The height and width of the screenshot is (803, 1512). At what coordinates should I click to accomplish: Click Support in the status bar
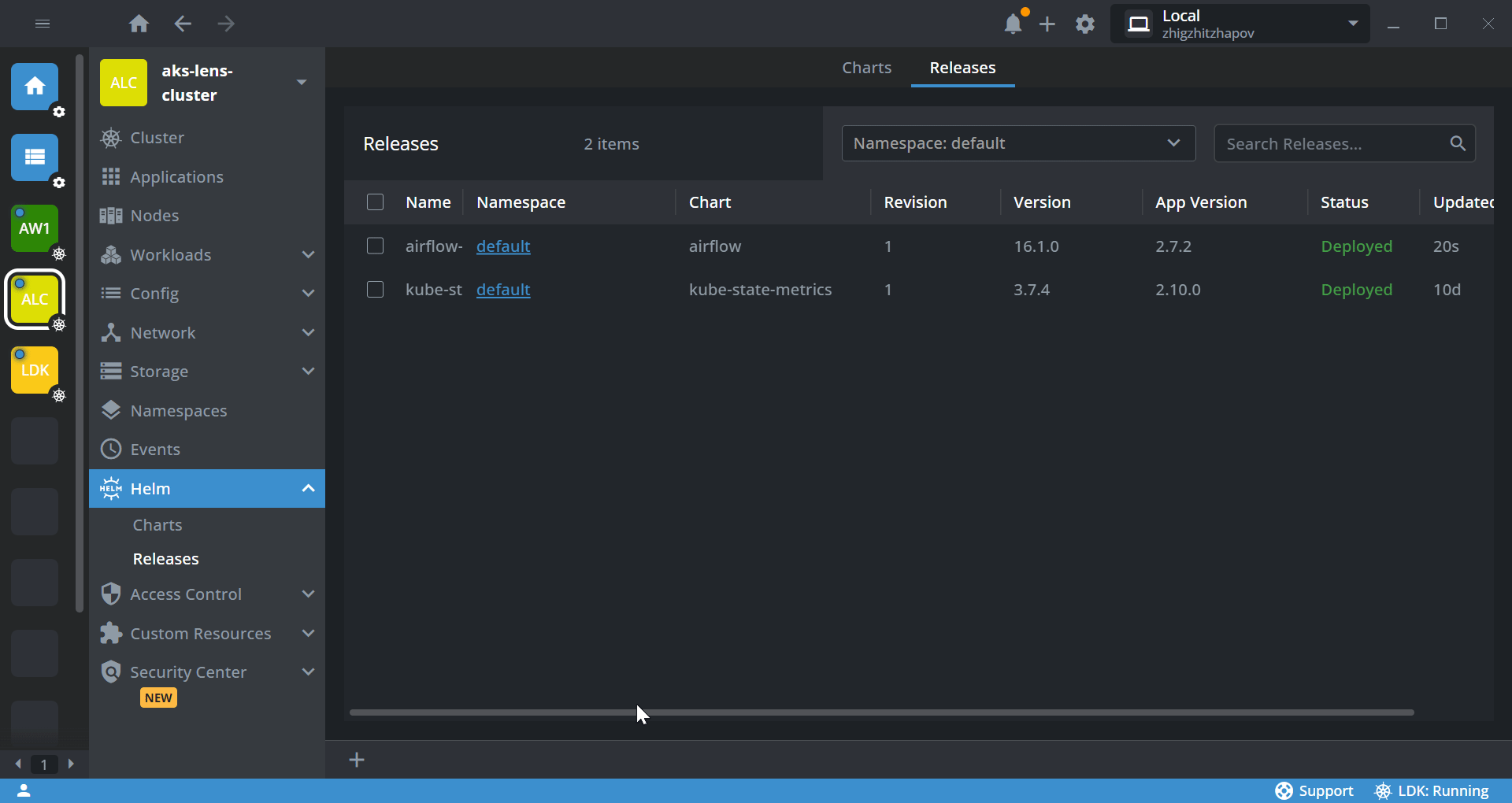pos(1314,791)
